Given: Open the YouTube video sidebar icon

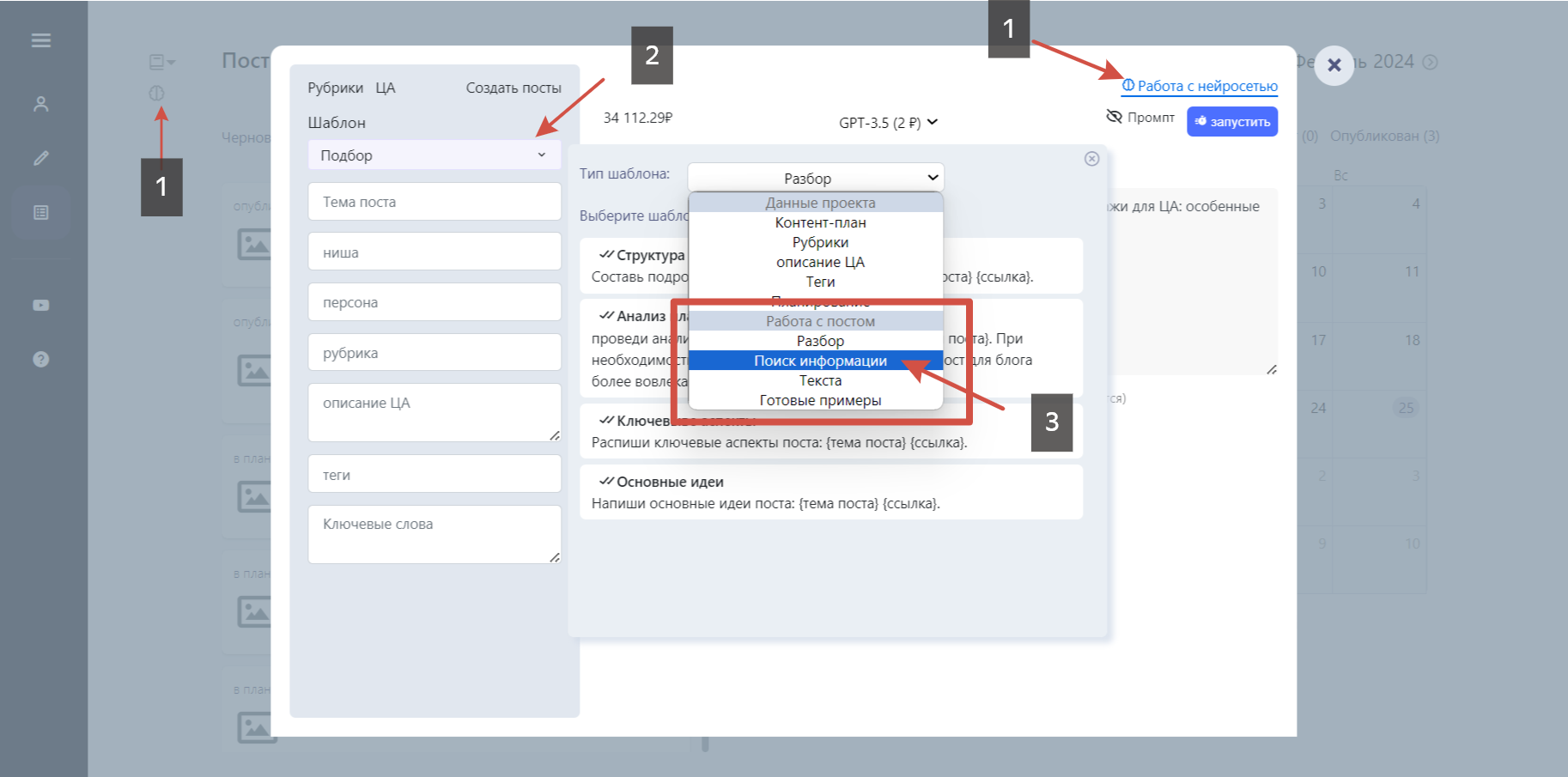Looking at the screenshot, I should pyautogui.click(x=40, y=305).
